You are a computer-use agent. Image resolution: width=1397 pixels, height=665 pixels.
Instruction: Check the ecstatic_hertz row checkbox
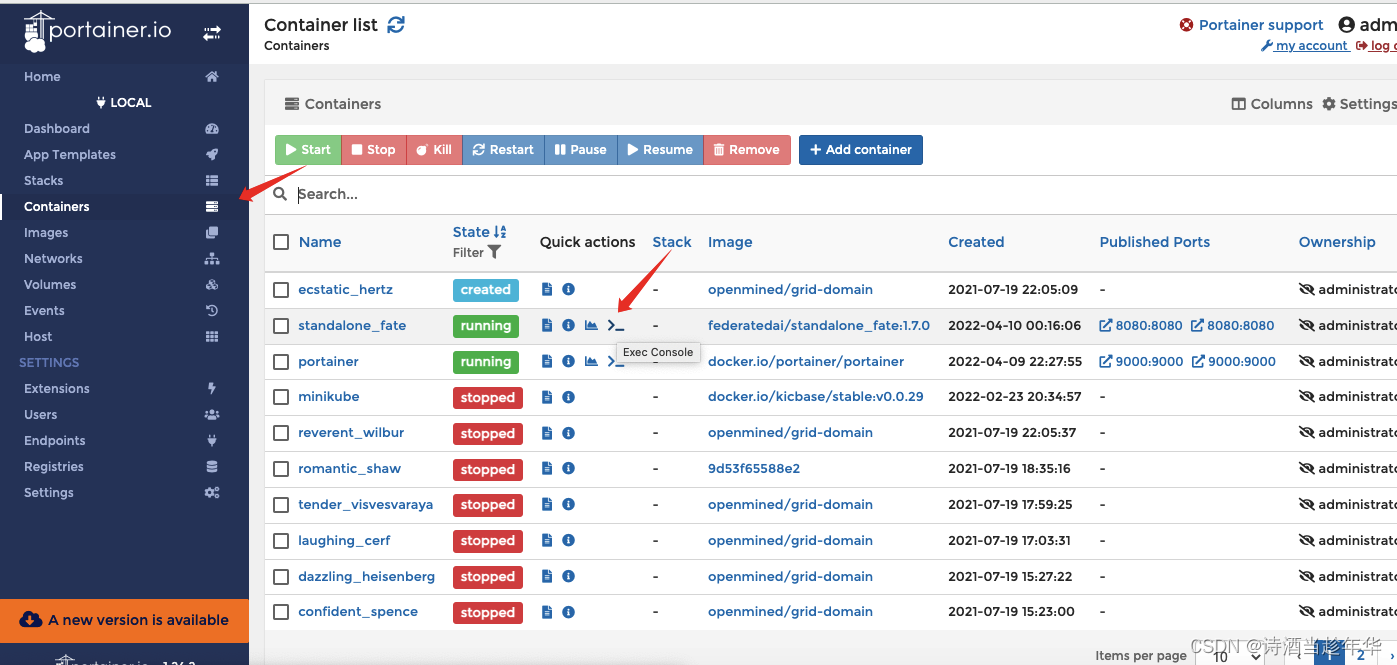(281, 290)
